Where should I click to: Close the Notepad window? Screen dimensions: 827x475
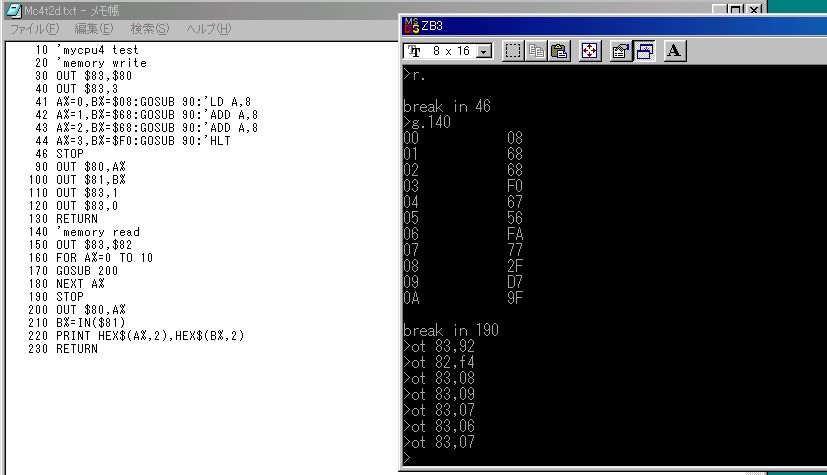tap(754, 9)
